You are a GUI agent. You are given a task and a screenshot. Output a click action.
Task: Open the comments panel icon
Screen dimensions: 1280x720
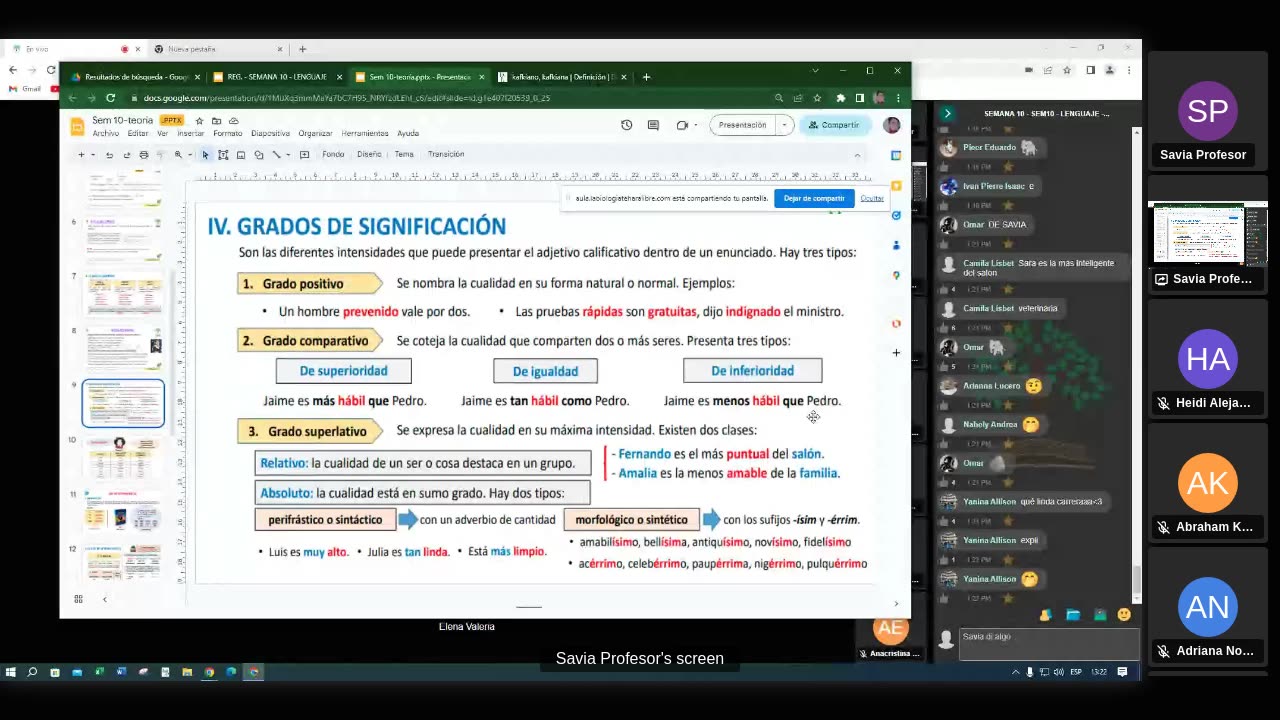coord(653,125)
